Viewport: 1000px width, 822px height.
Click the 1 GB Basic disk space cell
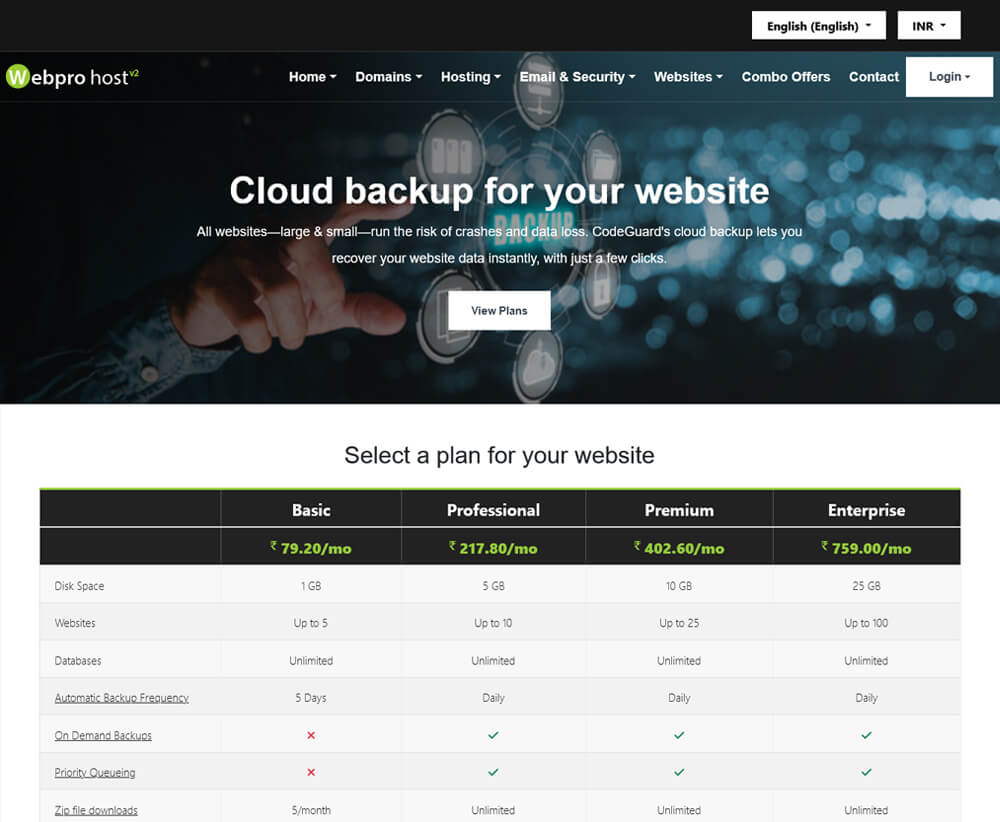[311, 585]
